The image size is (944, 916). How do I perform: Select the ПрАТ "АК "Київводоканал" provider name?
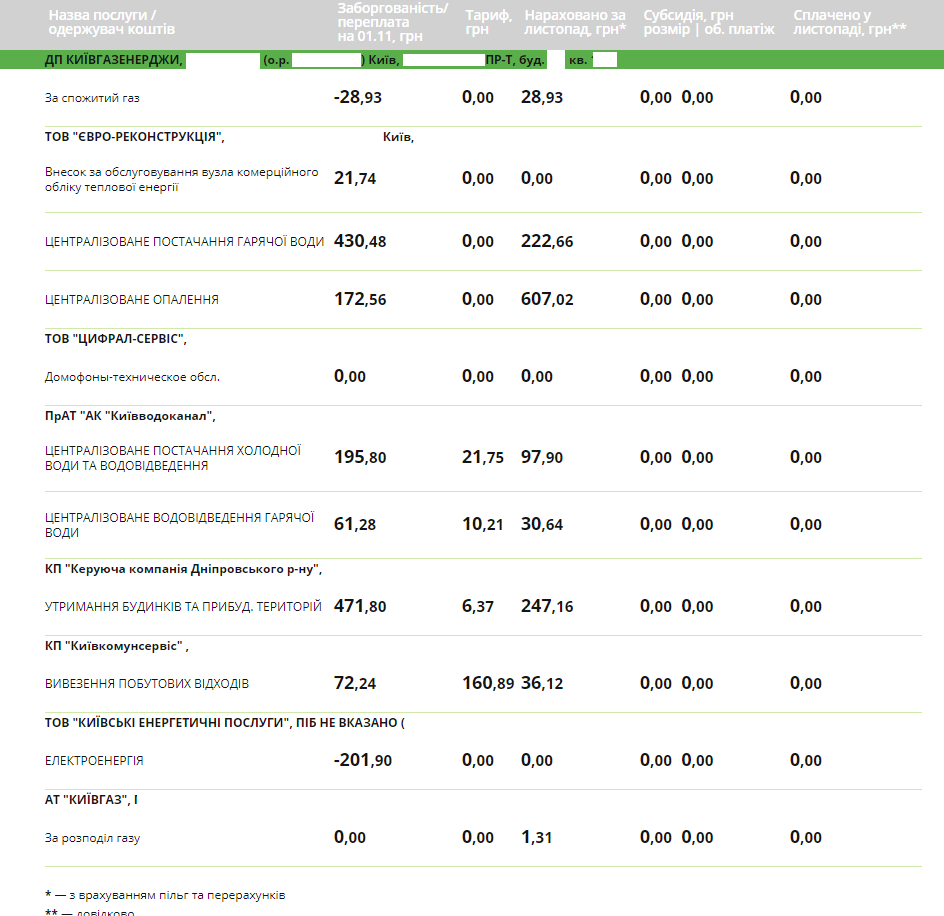pos(130,416)
